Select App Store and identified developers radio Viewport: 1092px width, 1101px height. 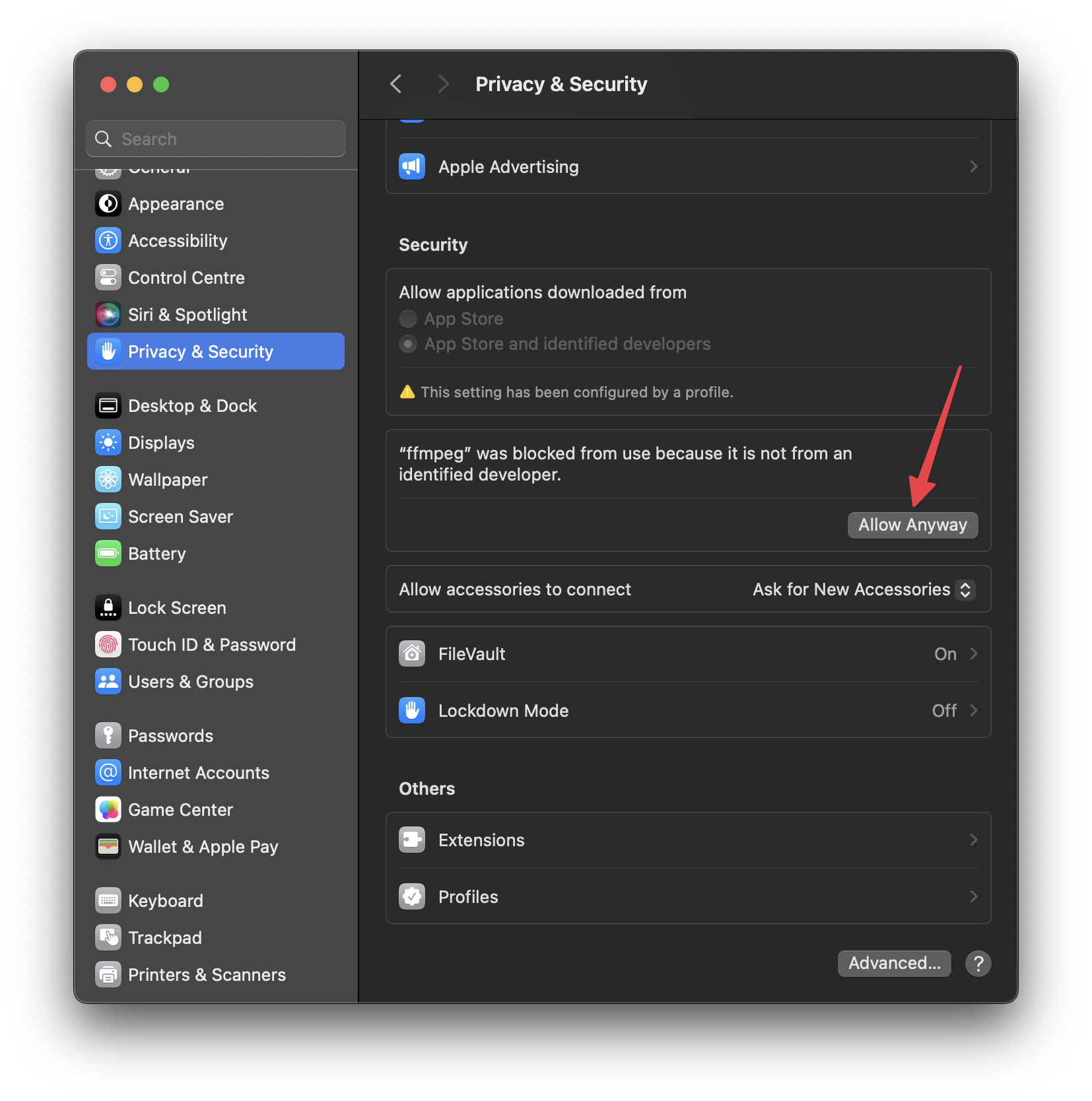(x=408, y=344)
